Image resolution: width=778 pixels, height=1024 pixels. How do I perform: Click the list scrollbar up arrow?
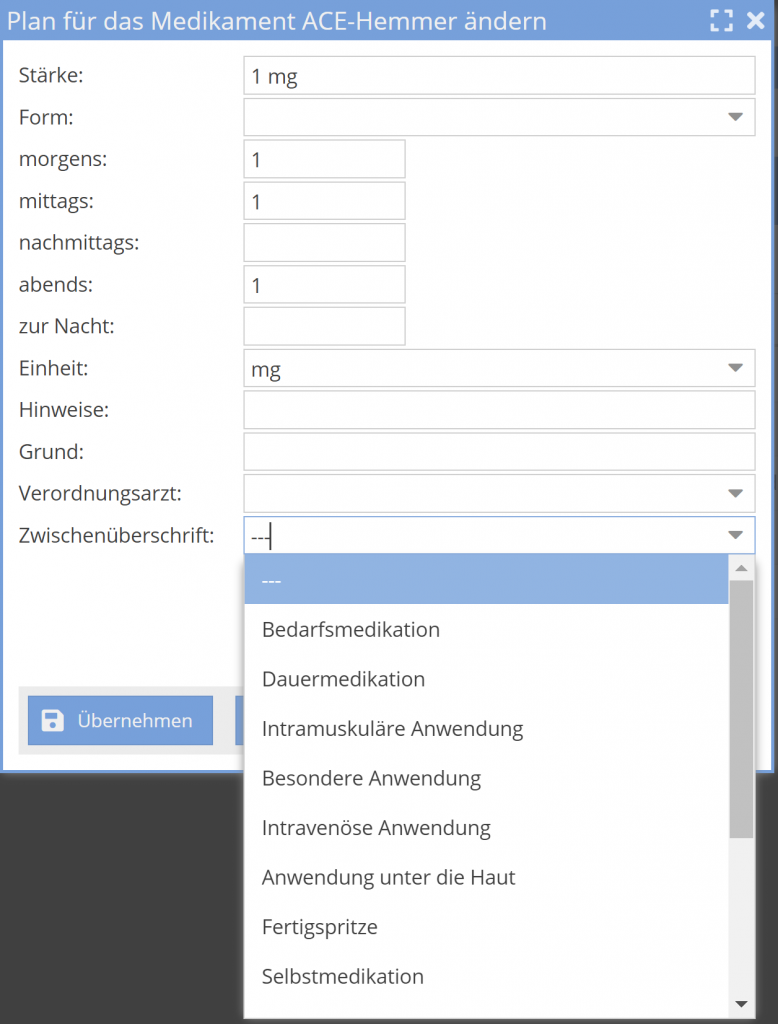[x=741, y=568]
